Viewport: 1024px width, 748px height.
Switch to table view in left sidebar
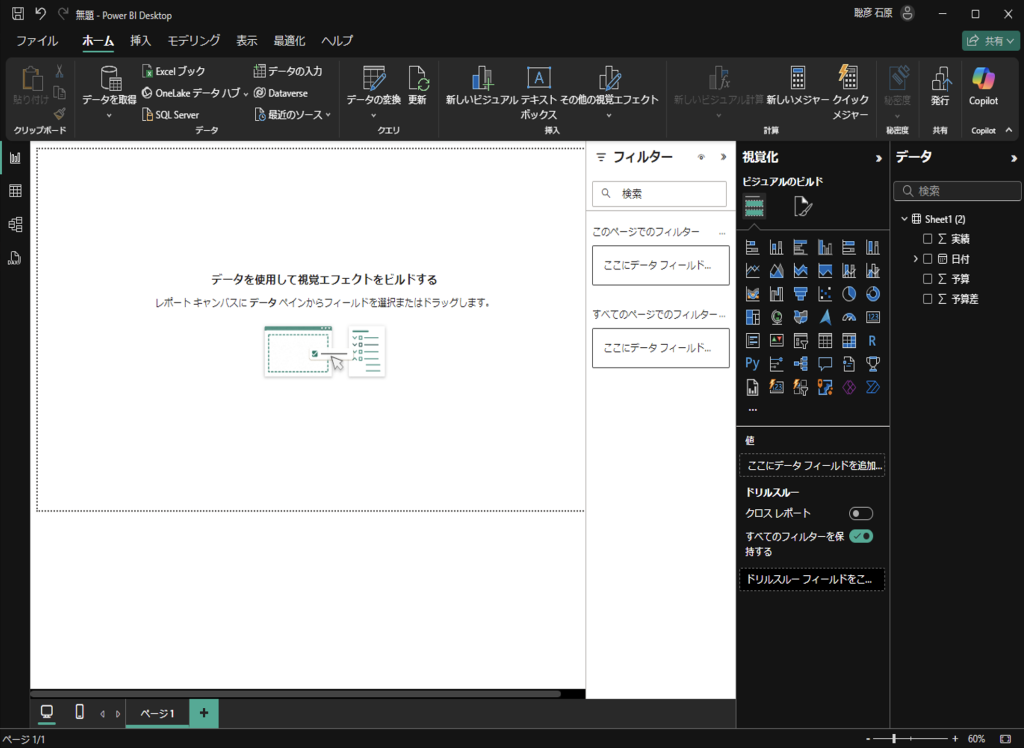(x=15, y=191)
